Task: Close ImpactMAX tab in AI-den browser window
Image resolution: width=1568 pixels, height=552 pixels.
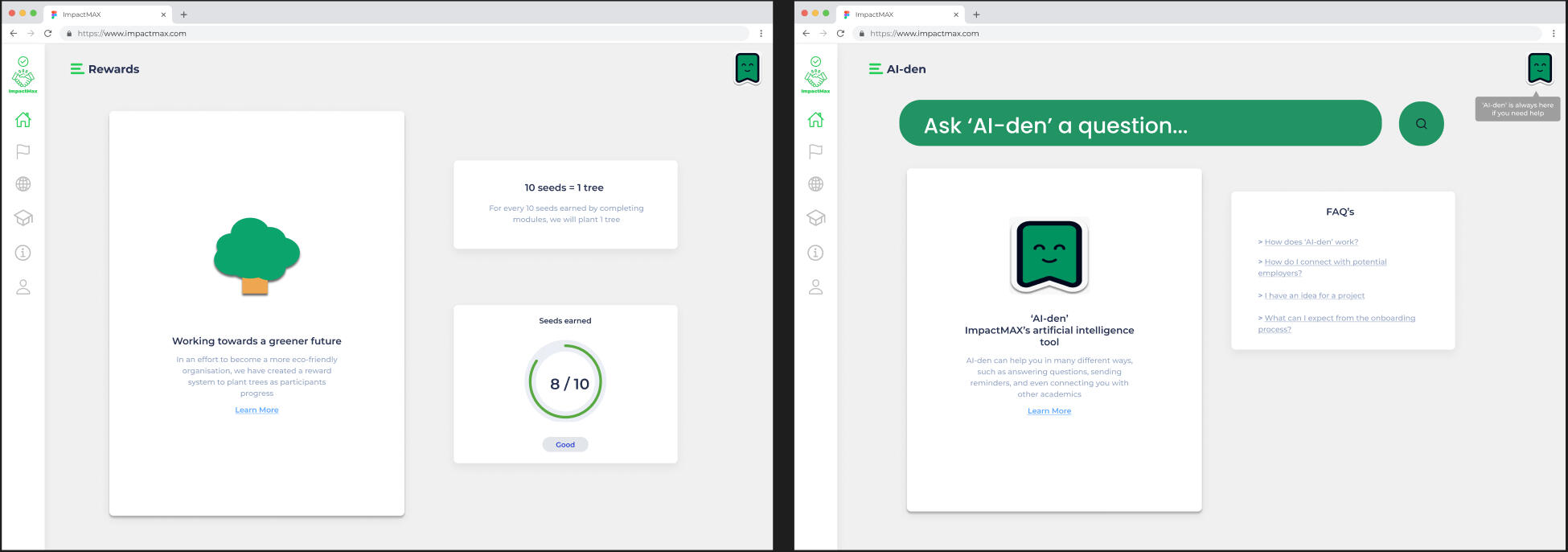Action: tap(956, 14)
